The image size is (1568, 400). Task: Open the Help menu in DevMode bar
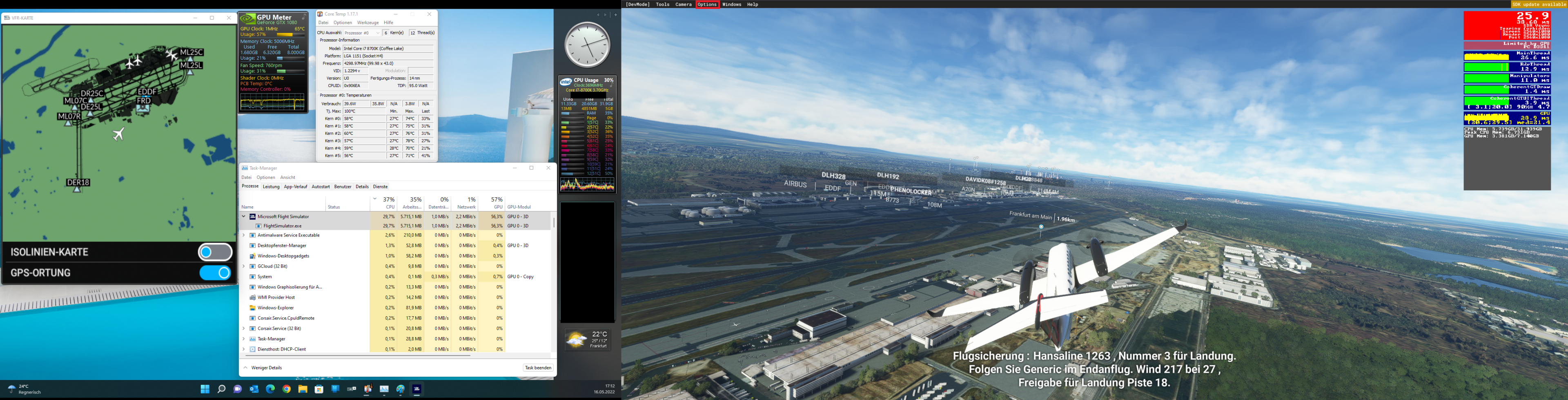pos(752,4)
